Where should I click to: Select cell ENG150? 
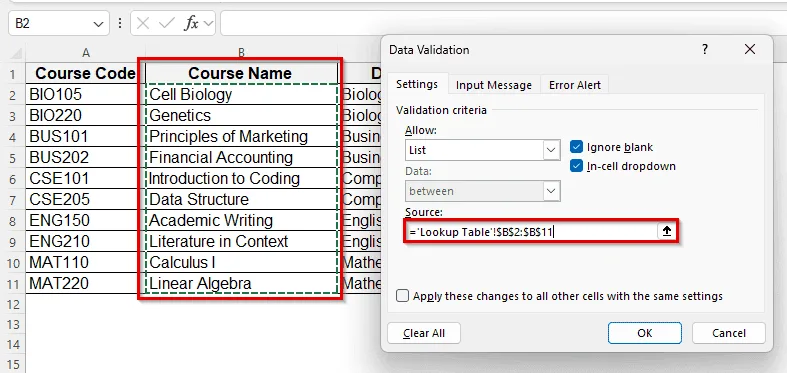(85, 220)
